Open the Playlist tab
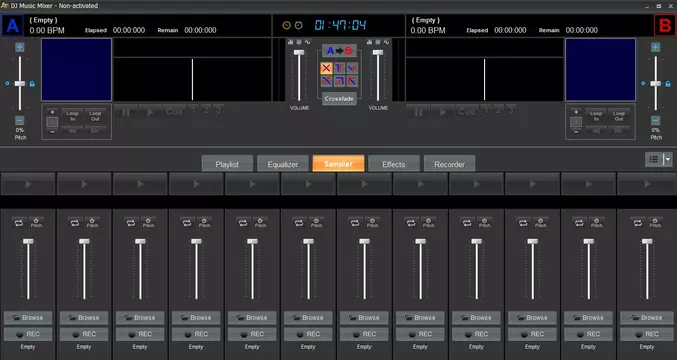Image resolution: width=677 pixels, height=360 pixels. pyautogui.click(x=227, y=164)
